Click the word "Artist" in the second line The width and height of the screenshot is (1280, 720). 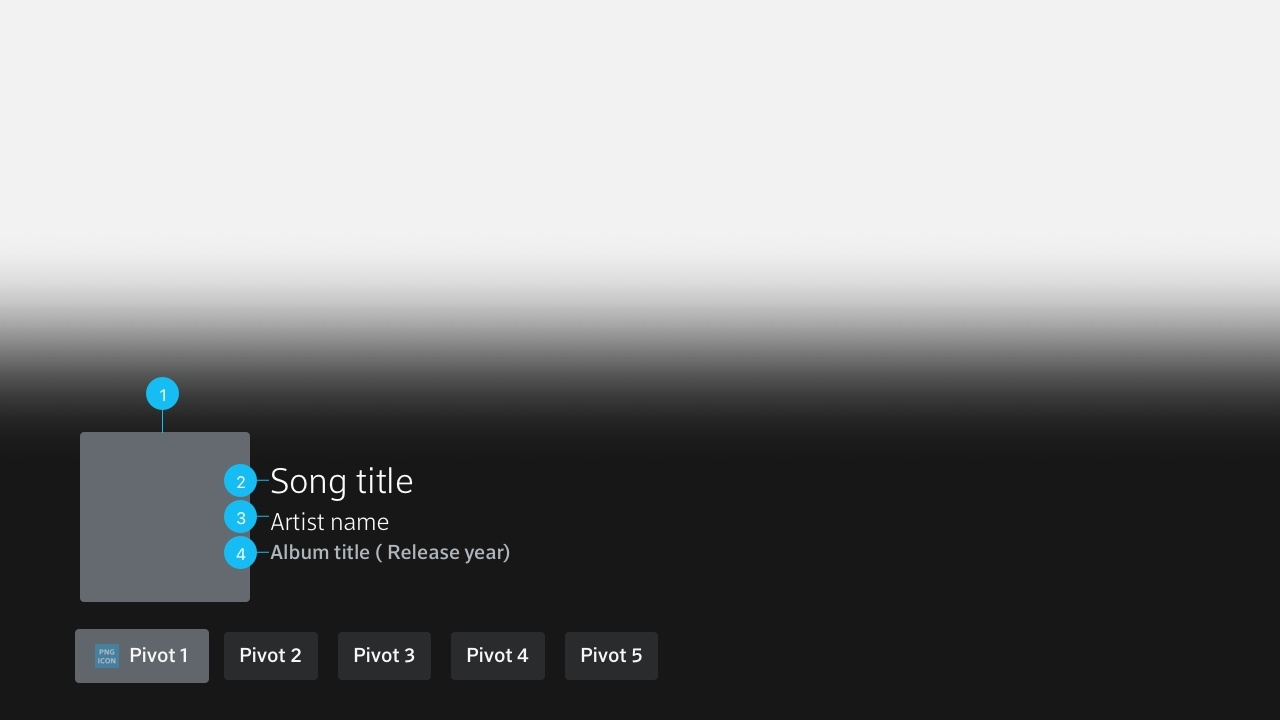(x=298, y=522)
